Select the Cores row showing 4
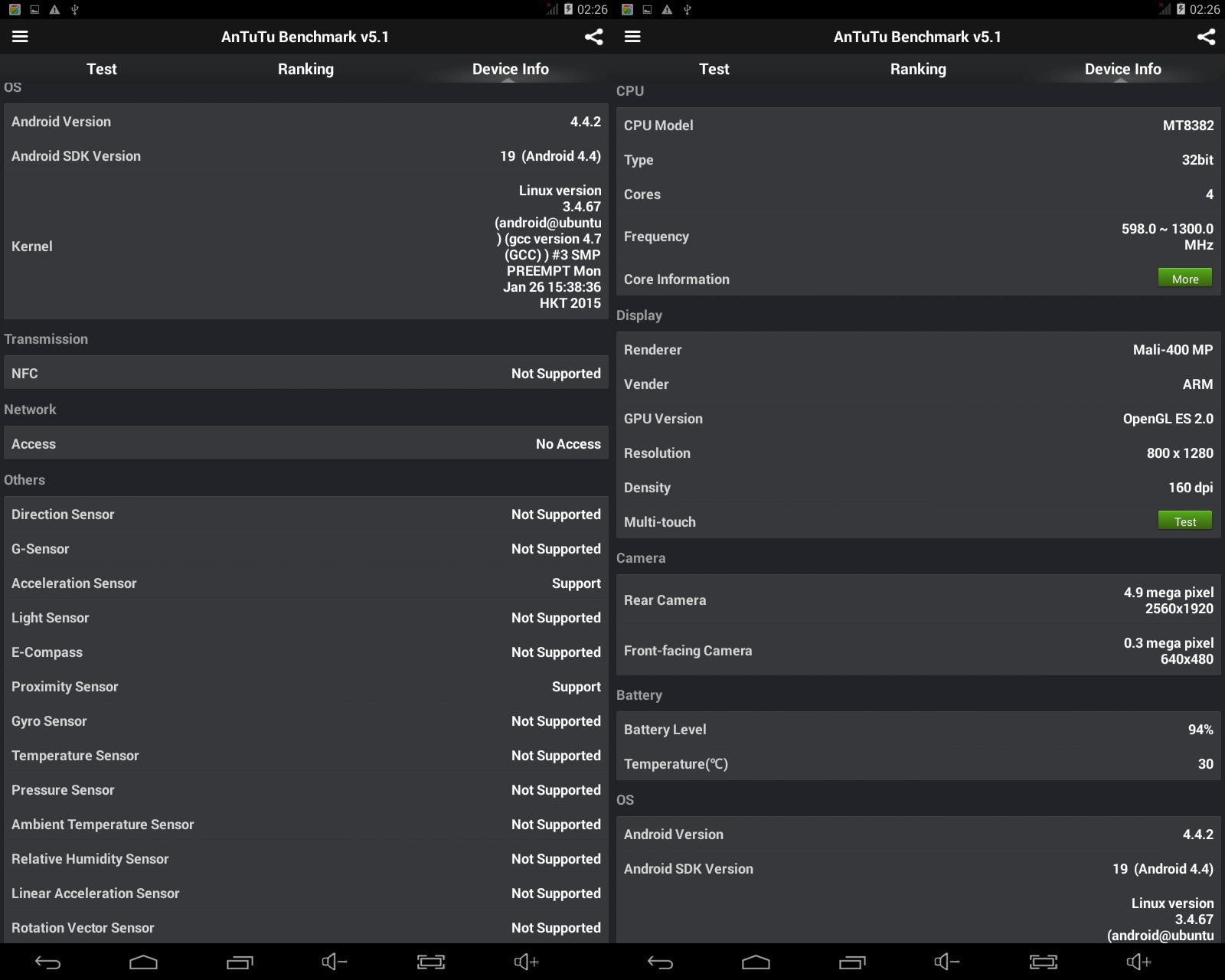 coord(918,194)
